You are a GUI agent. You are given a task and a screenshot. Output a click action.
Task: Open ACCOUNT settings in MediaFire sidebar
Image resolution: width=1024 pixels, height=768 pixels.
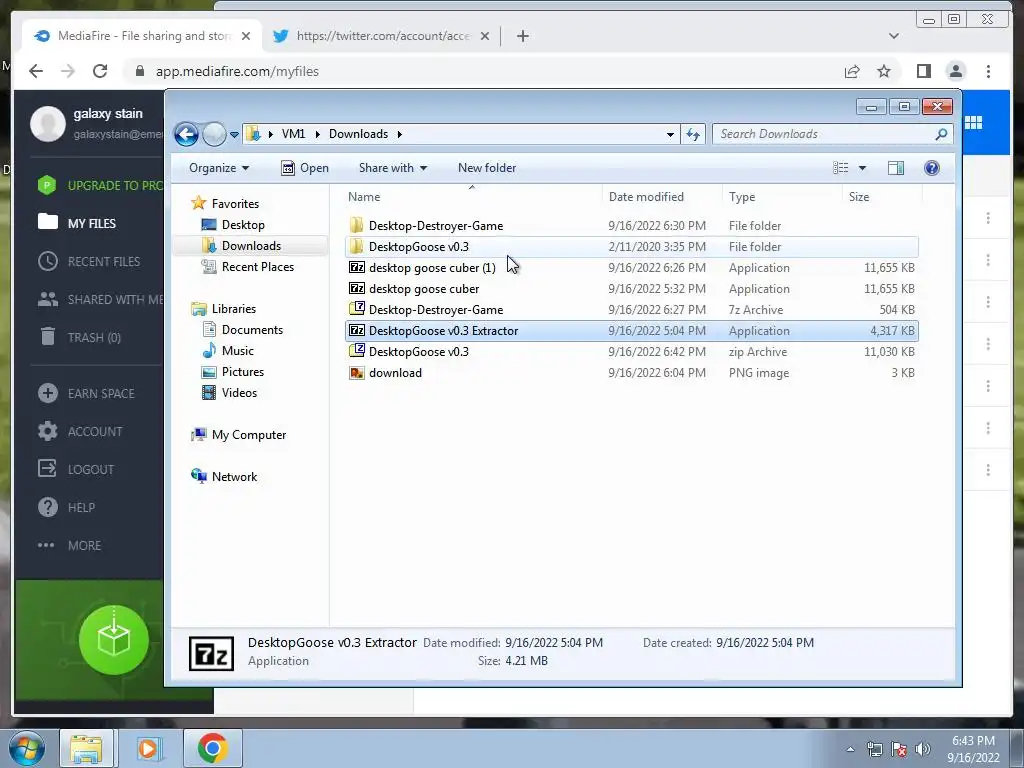click(x=80, y=431)
